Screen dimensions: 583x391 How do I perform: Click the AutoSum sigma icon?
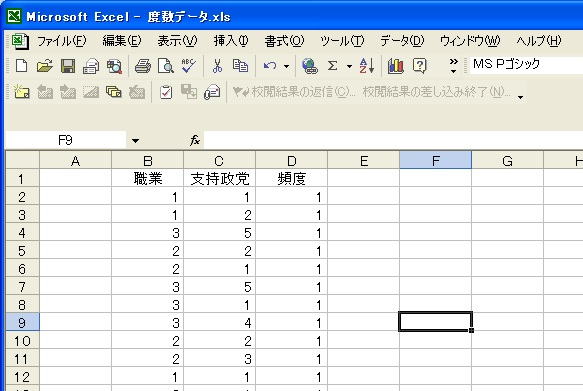pos(332,66)
